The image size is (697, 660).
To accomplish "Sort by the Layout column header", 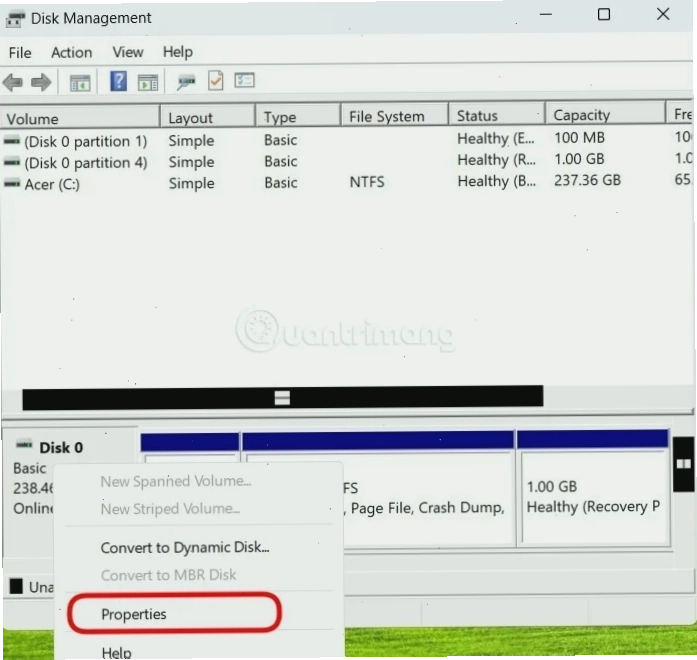I will [x=208, y=117].
